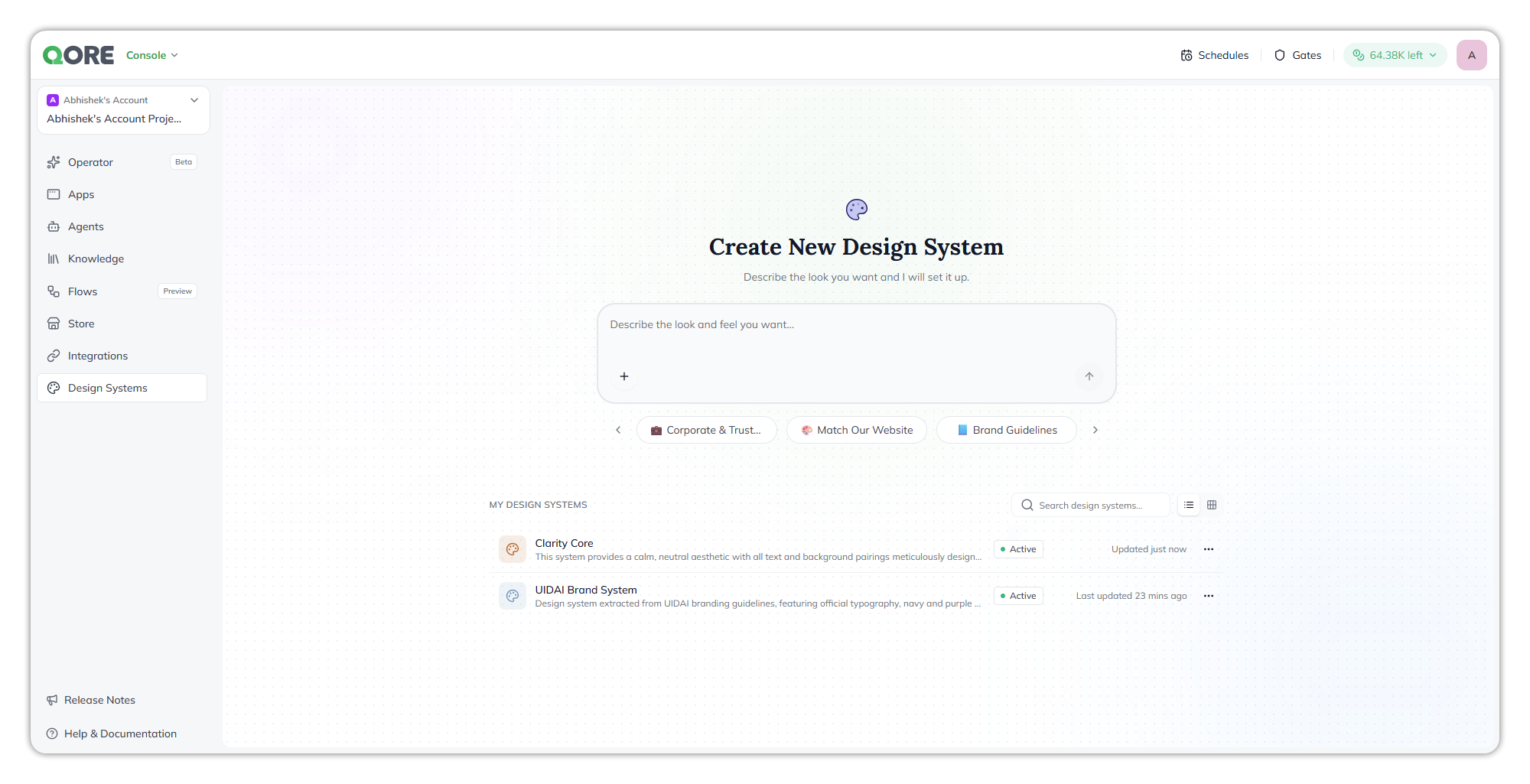The image size is (1530, 784).
Task: Choose the Match Our Website suggestion
Action: pyautogui.click(x=857, y=430)
